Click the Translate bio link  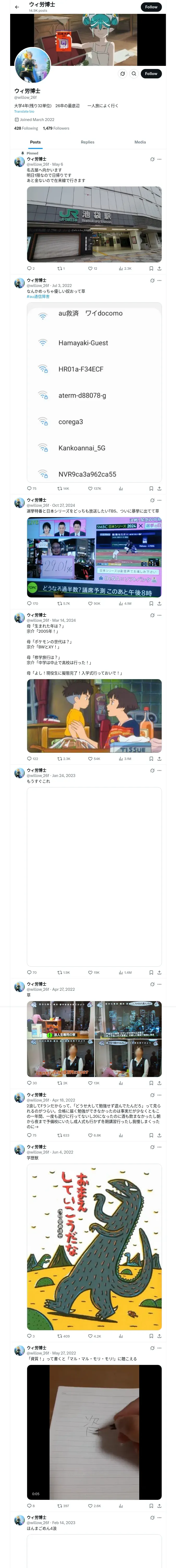[x=24, y=111]
